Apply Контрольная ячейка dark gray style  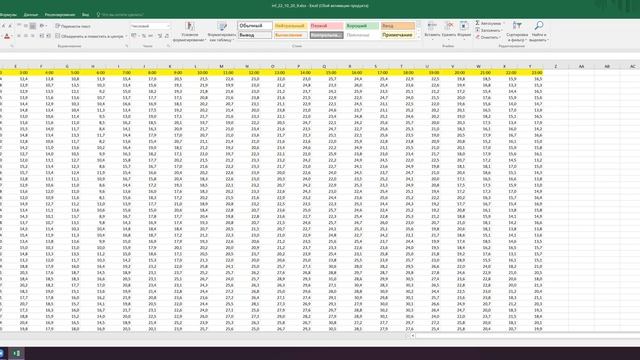point(326,35)
